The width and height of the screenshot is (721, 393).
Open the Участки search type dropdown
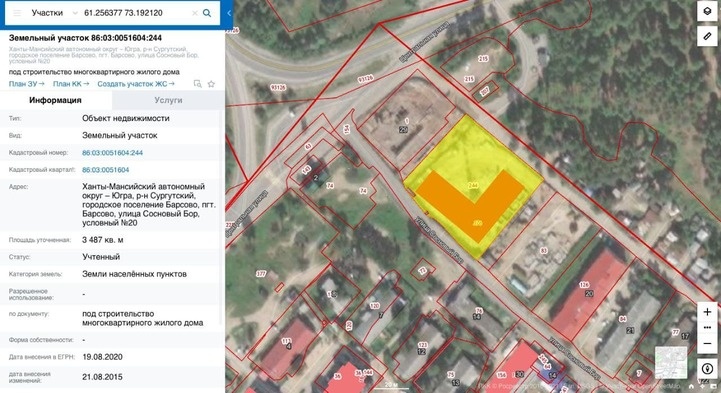54,13
